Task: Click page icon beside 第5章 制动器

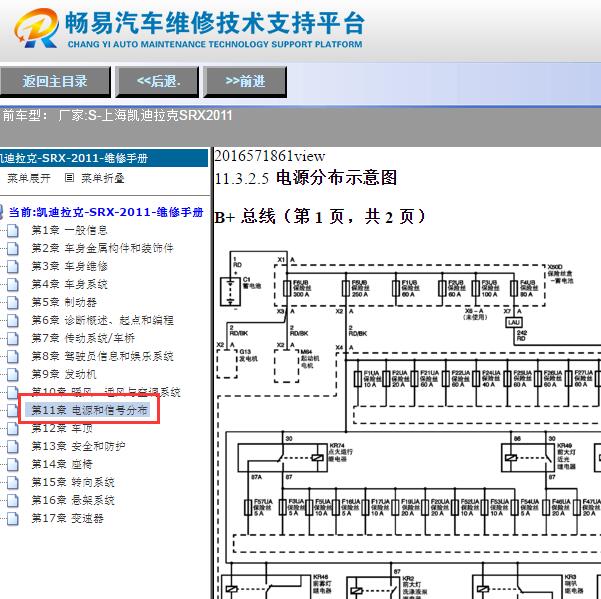Action: point(13,303)
